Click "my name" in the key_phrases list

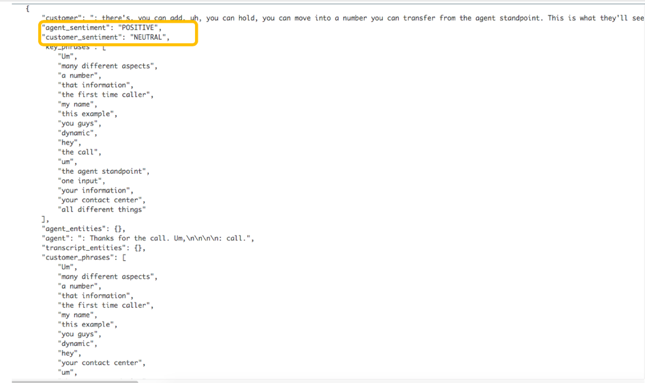[x=78, y=104]
